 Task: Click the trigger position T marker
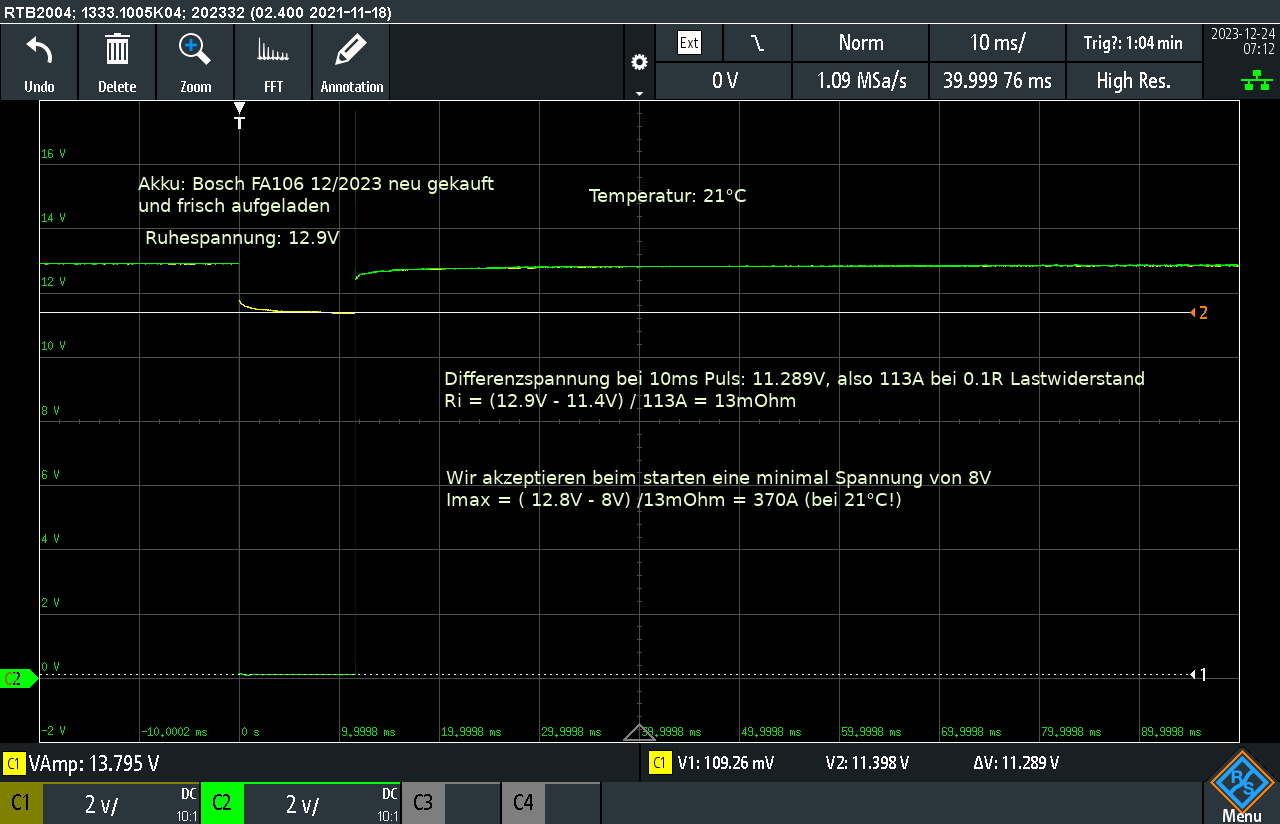pyautogui.click(x=239, y=117)
